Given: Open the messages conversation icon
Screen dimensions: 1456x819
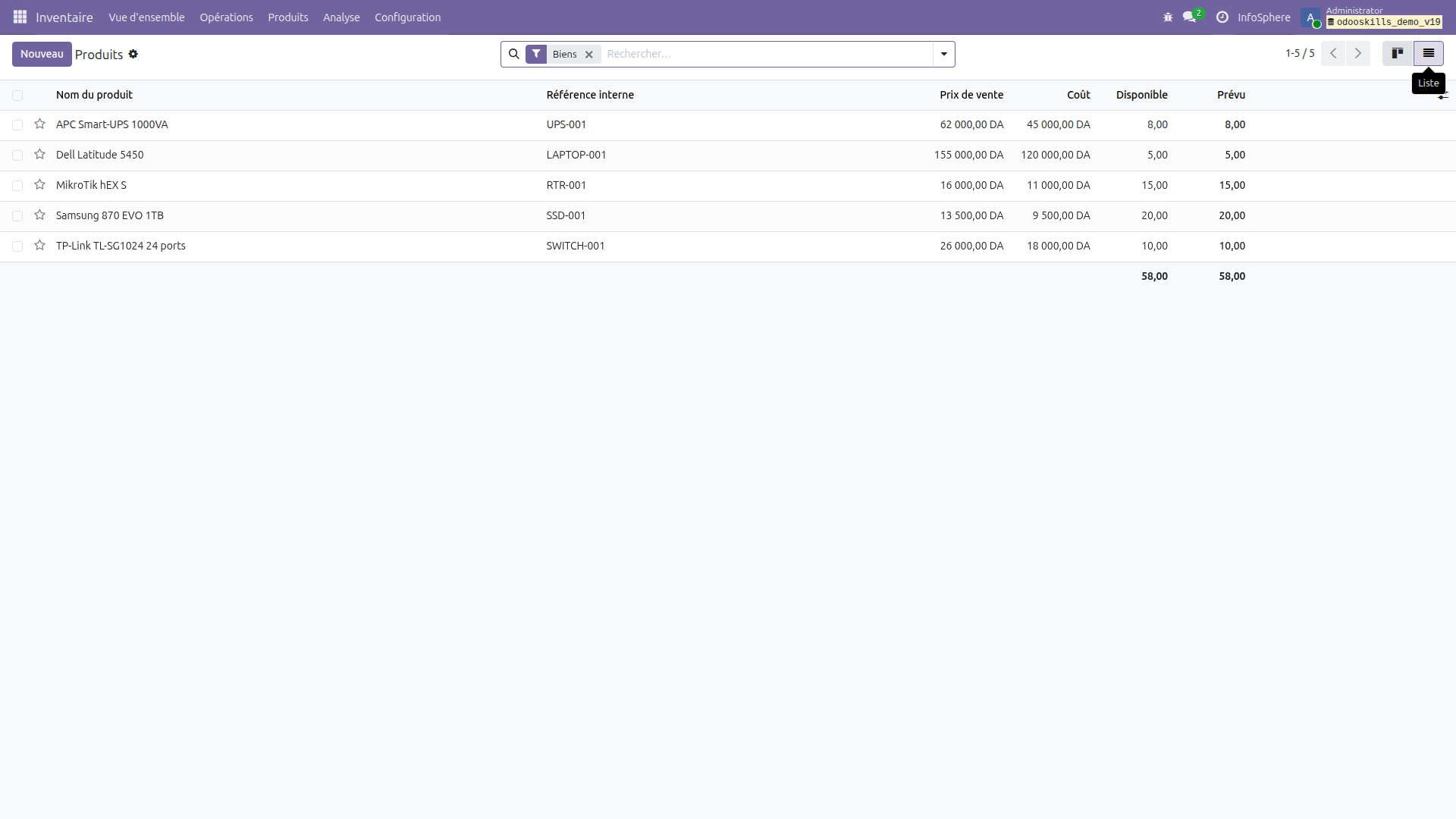Looking at the screenshot, I should point(1189,17).
